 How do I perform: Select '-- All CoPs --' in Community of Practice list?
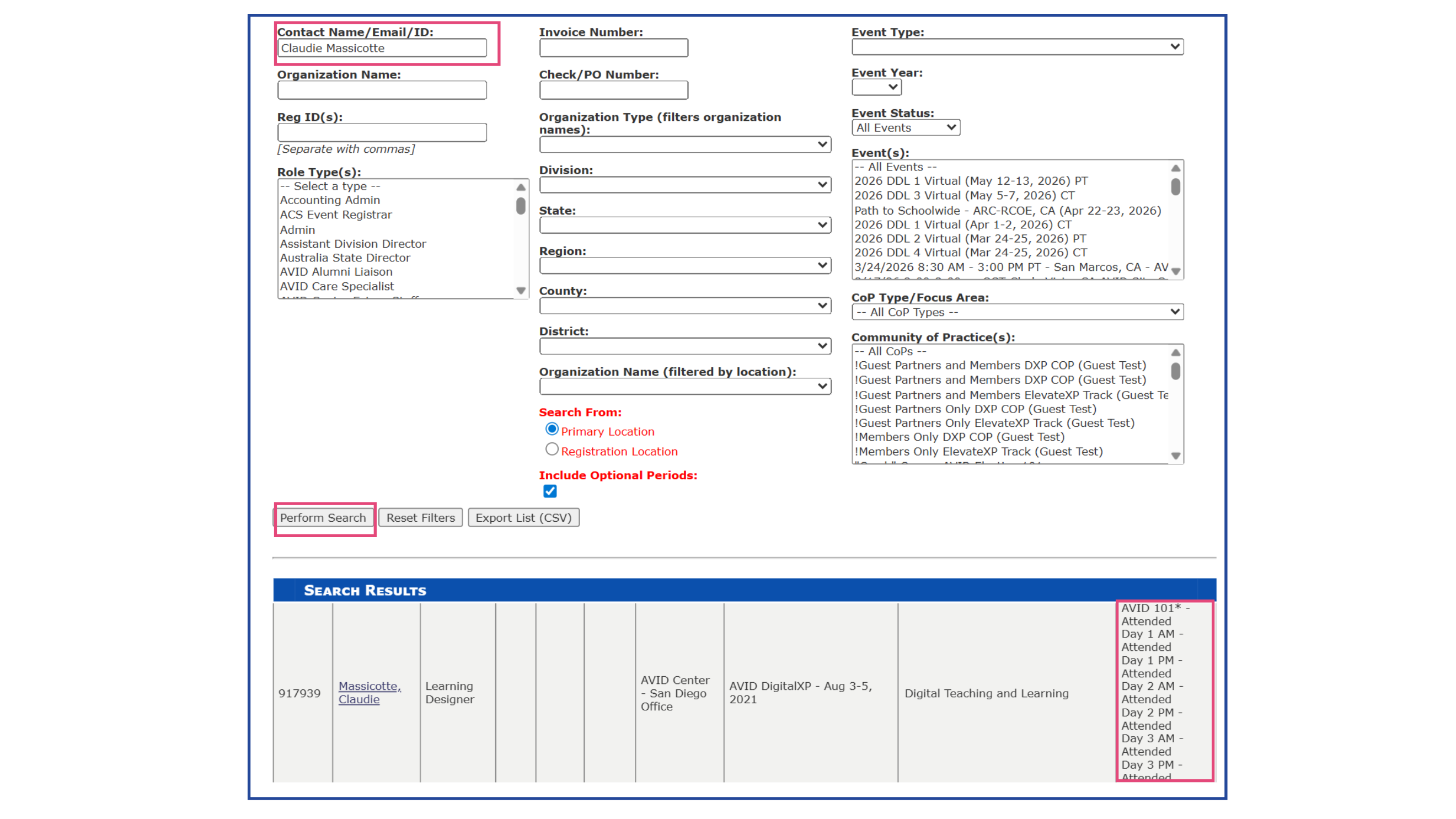tap(890, 351)
